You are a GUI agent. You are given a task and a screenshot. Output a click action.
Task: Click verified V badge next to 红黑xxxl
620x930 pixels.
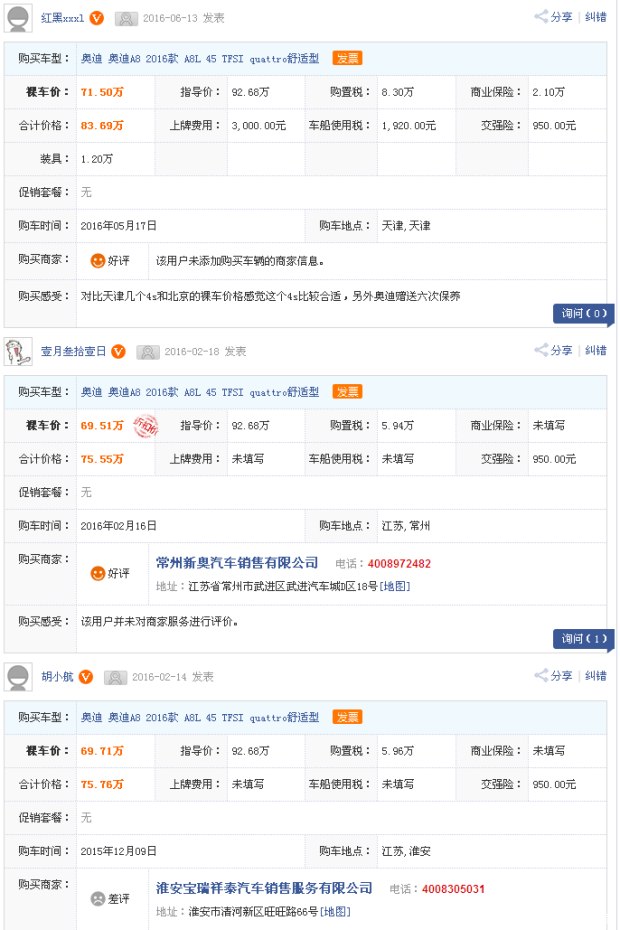(x=97, y=18)
